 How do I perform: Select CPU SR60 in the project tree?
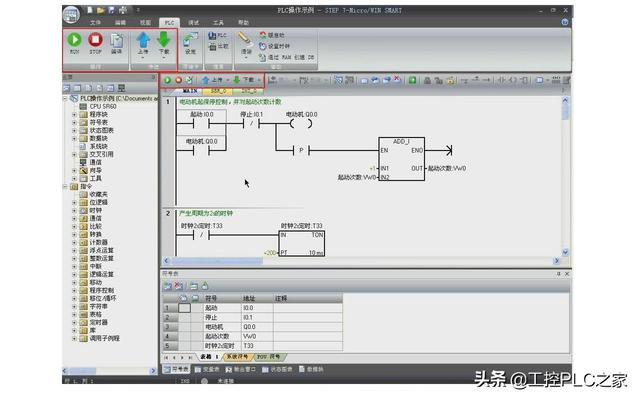pos(103,106)
